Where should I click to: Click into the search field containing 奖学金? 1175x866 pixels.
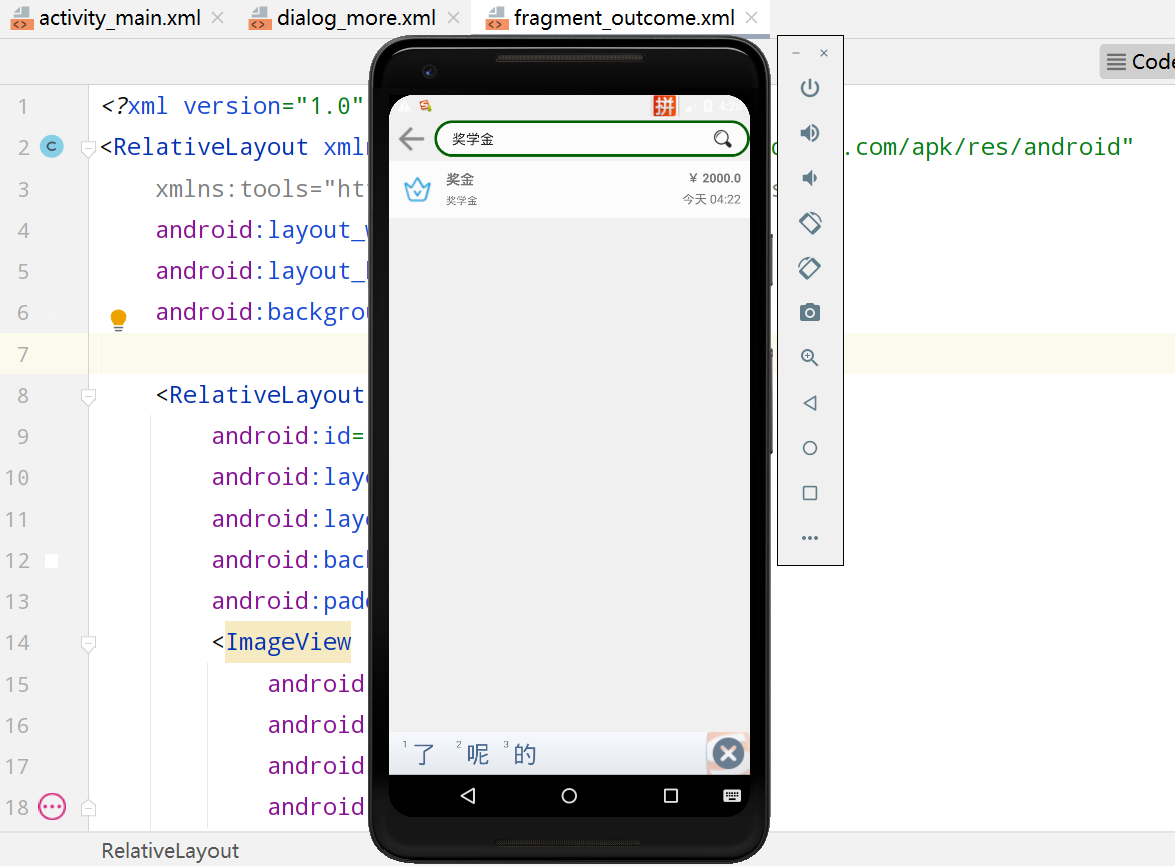[591, 139]
